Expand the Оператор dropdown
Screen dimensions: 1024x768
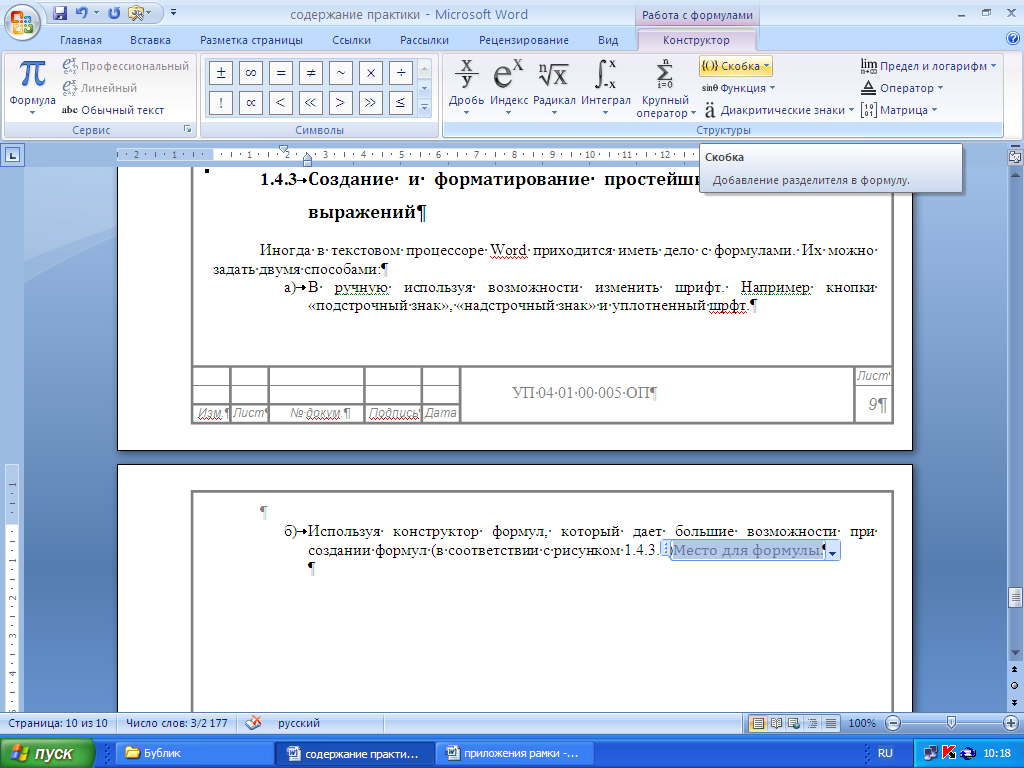click(902, 88)
